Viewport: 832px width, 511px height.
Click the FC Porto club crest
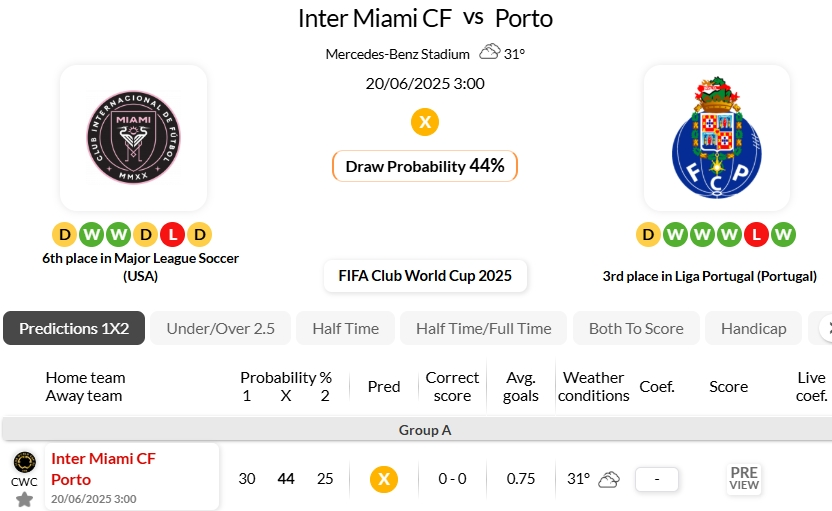pos(716,138)
